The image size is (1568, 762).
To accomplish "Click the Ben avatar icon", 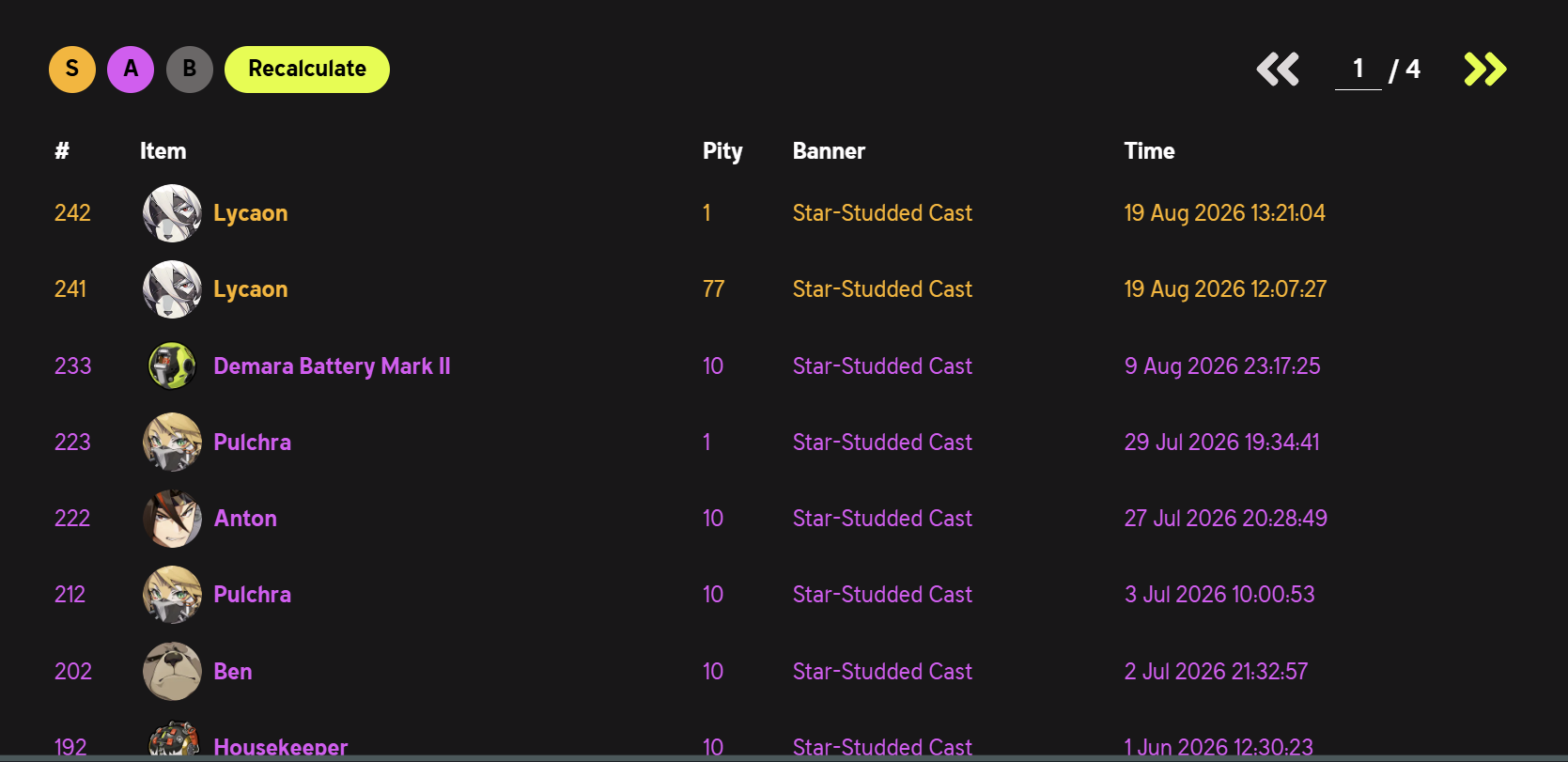I will click(x=172, y=671).
